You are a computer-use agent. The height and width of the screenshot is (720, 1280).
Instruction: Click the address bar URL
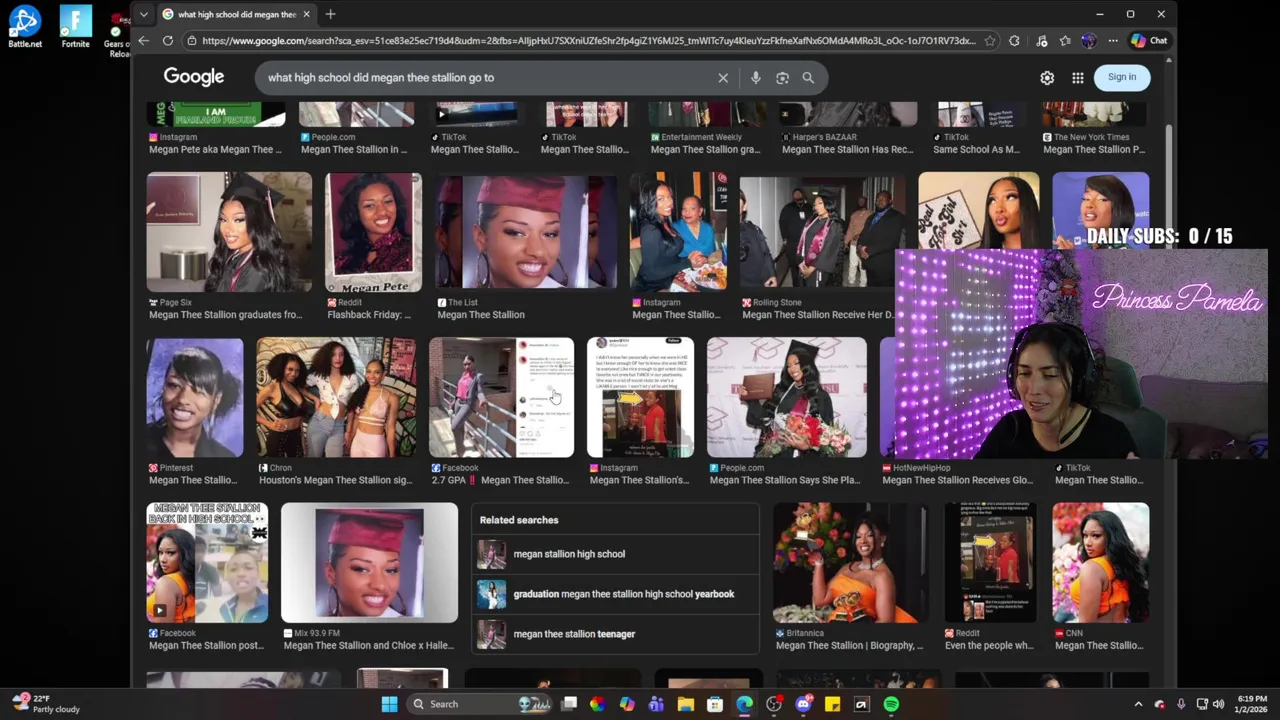[x=588, y=41]
